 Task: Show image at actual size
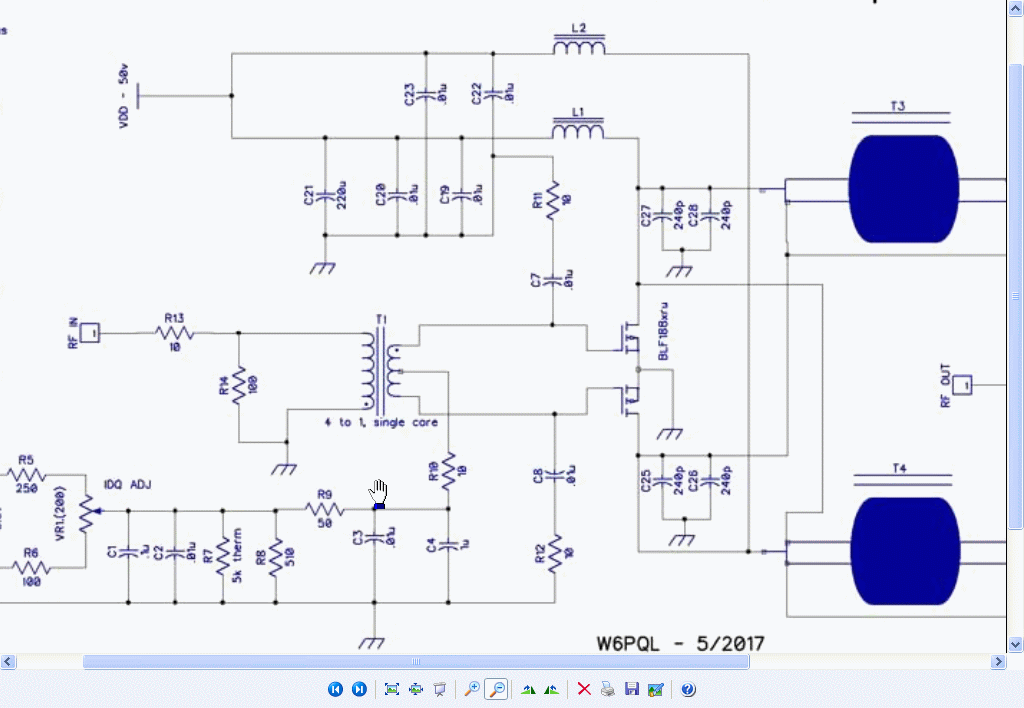(415, 689)
